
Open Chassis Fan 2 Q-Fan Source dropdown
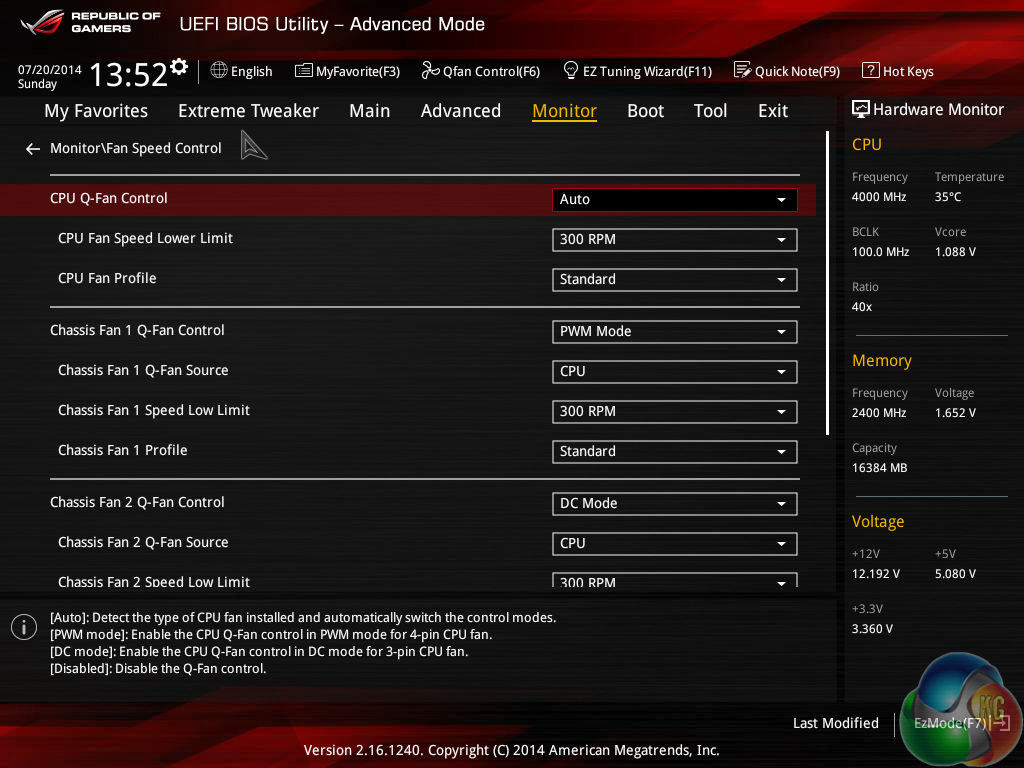click(x=675, y=543)
